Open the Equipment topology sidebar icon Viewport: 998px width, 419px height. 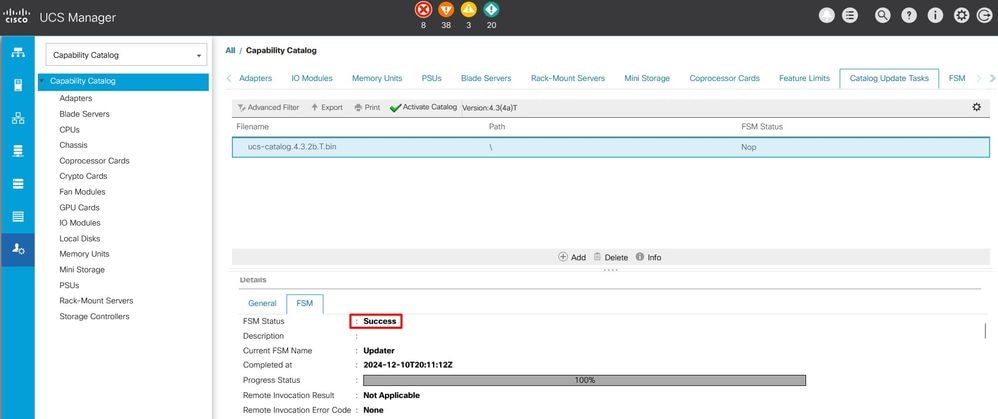(x=18, y=53)
